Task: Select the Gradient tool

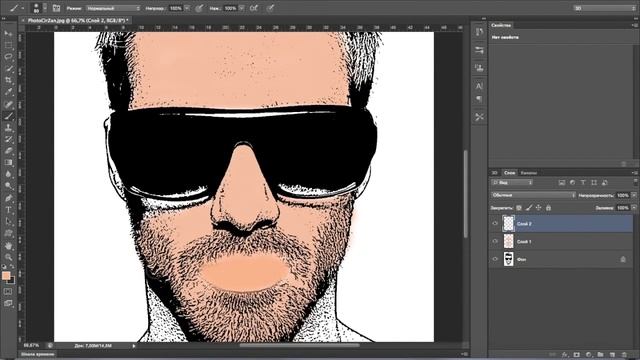Action: (8, 162)
